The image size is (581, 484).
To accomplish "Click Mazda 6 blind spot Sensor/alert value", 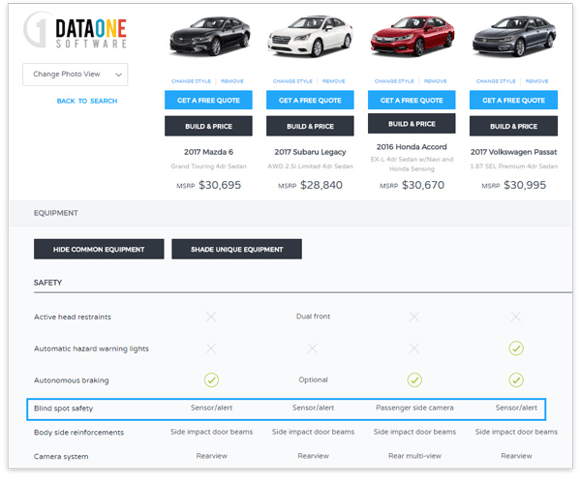I will click(212, 408).
